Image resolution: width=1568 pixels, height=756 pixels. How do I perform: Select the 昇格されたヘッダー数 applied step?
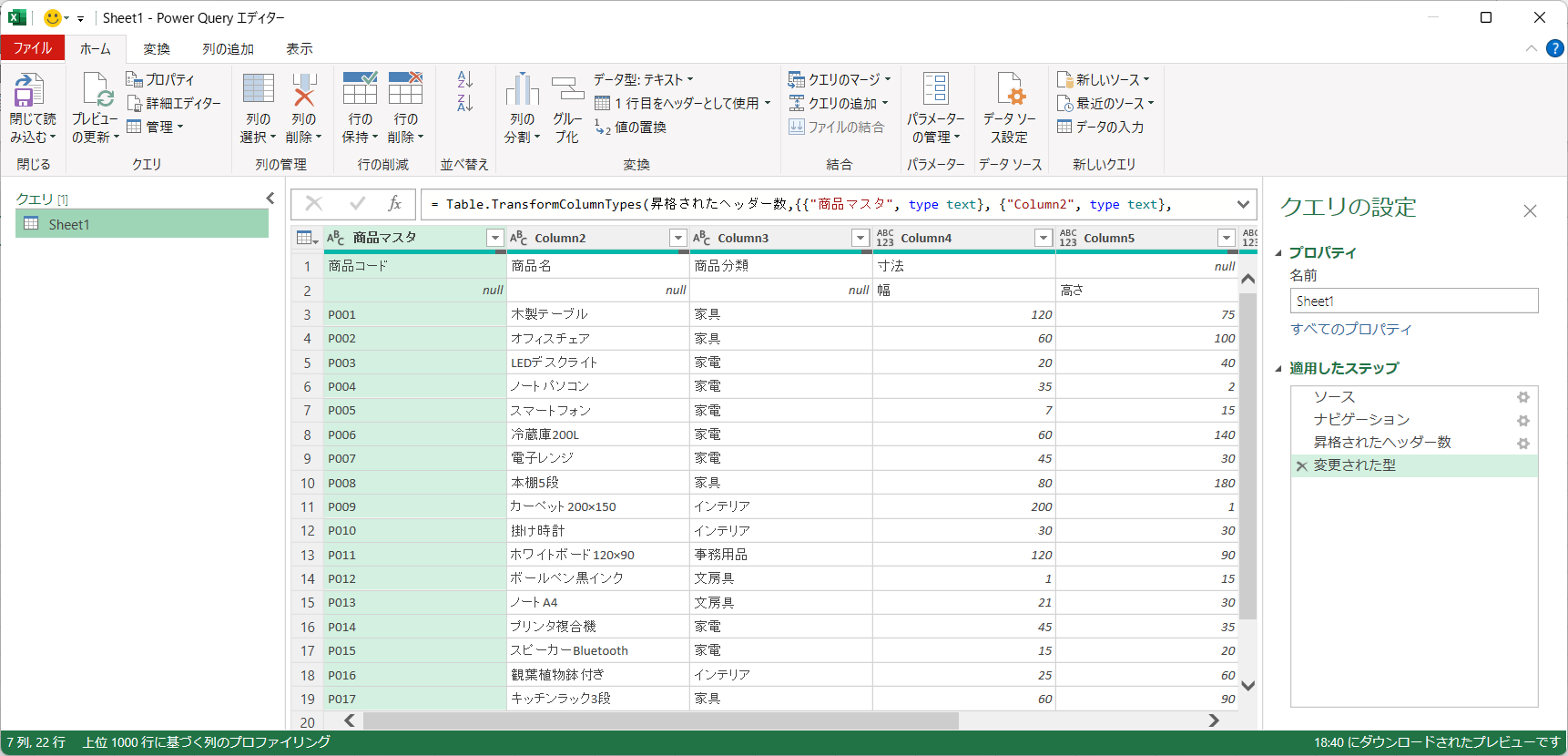[1381, 443]
